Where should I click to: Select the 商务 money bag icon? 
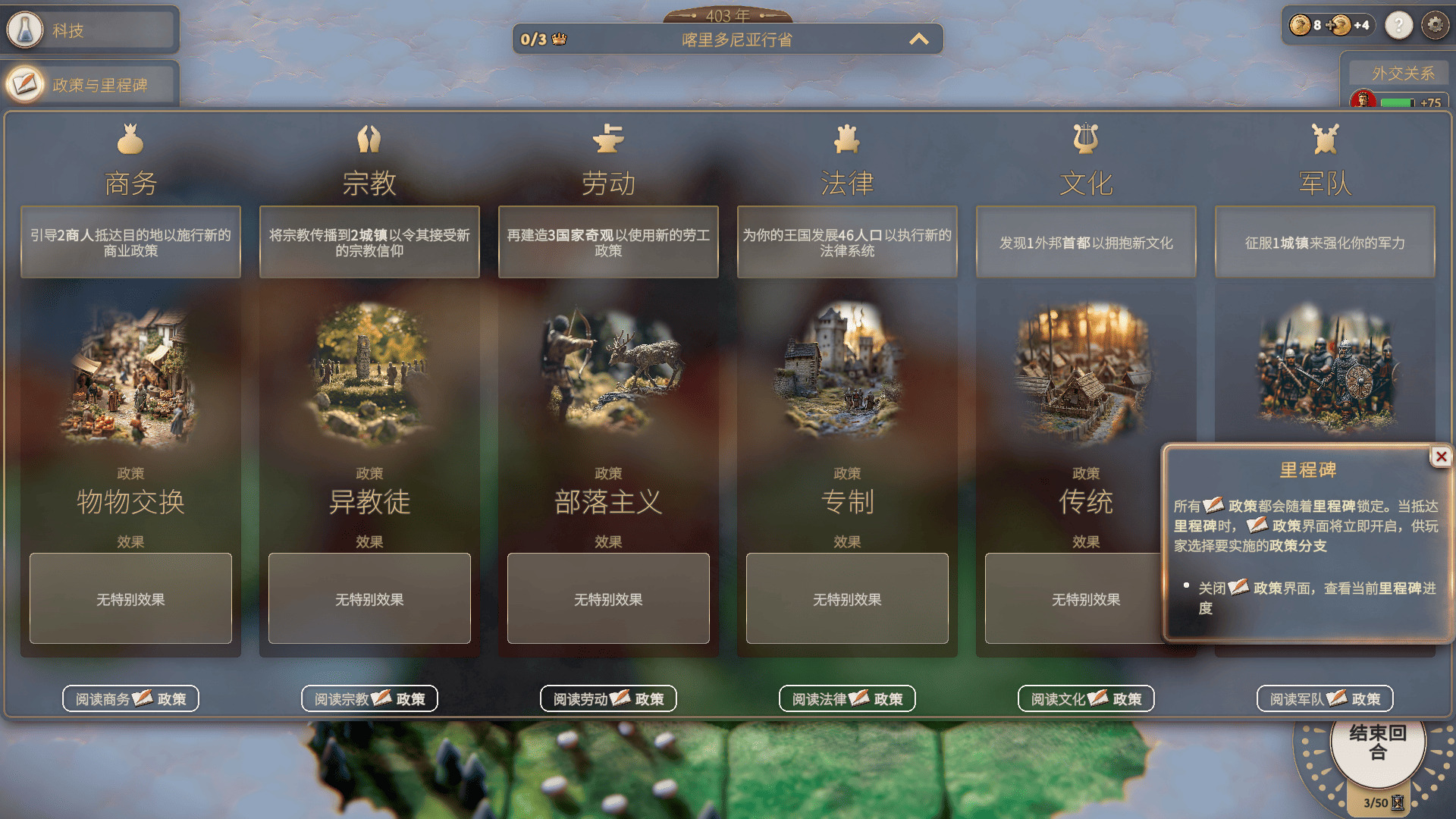[130, 139]
